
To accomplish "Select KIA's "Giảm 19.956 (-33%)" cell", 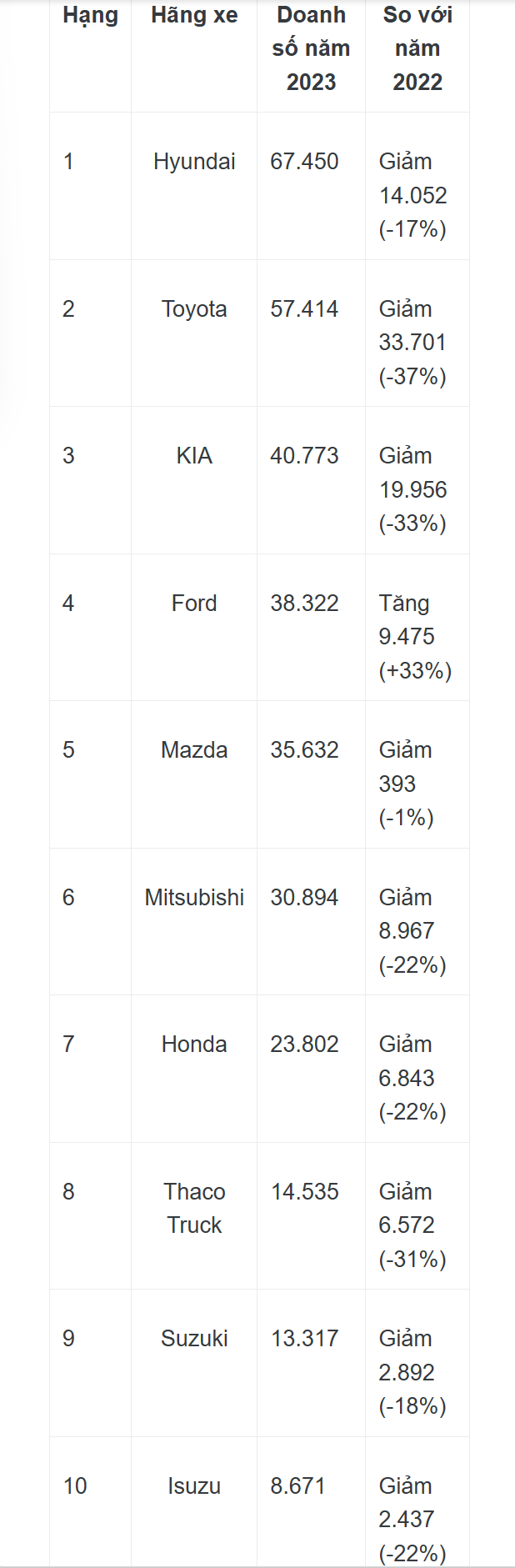I will 412,489.
